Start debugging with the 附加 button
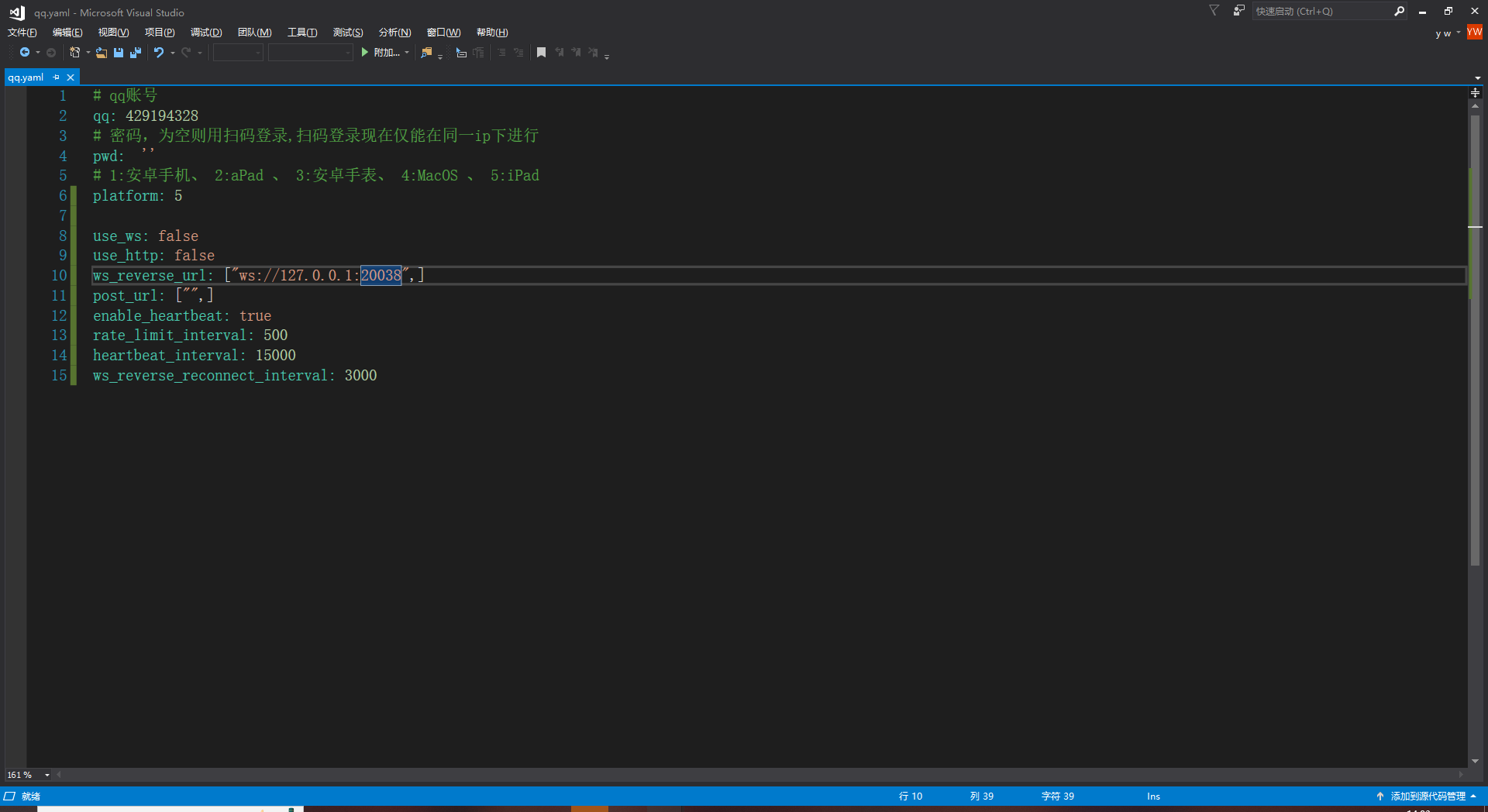Viewport: 1488px width, 812px height. [384, 52]
